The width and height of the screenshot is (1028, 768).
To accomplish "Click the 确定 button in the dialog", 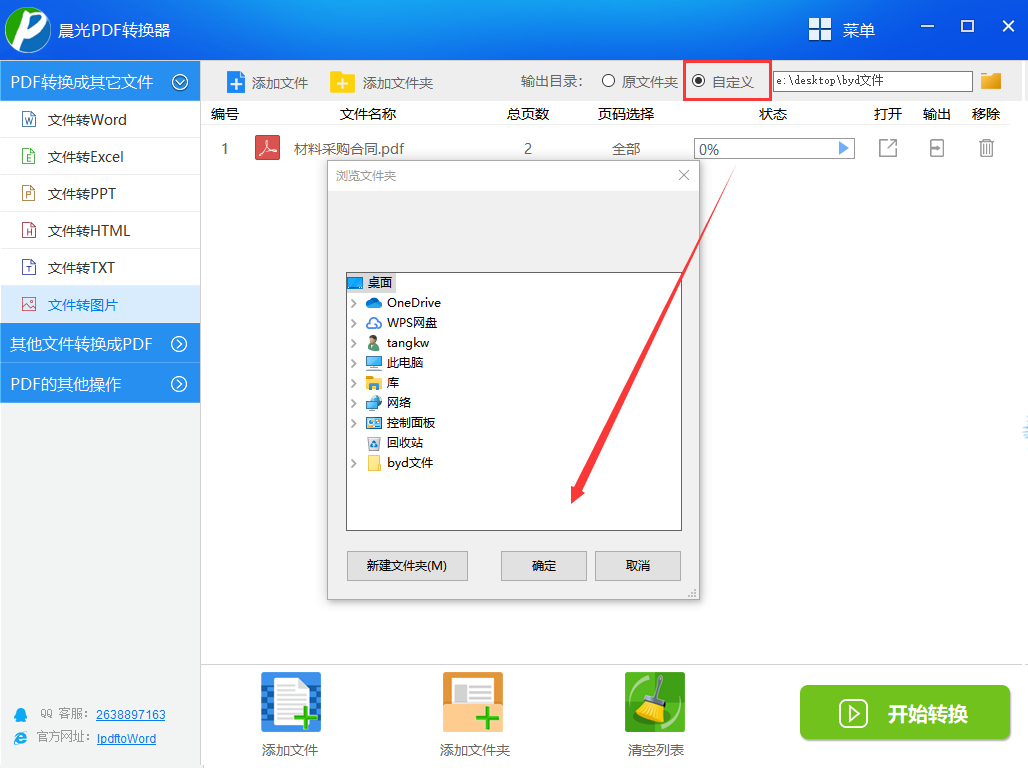I will 544,566.
